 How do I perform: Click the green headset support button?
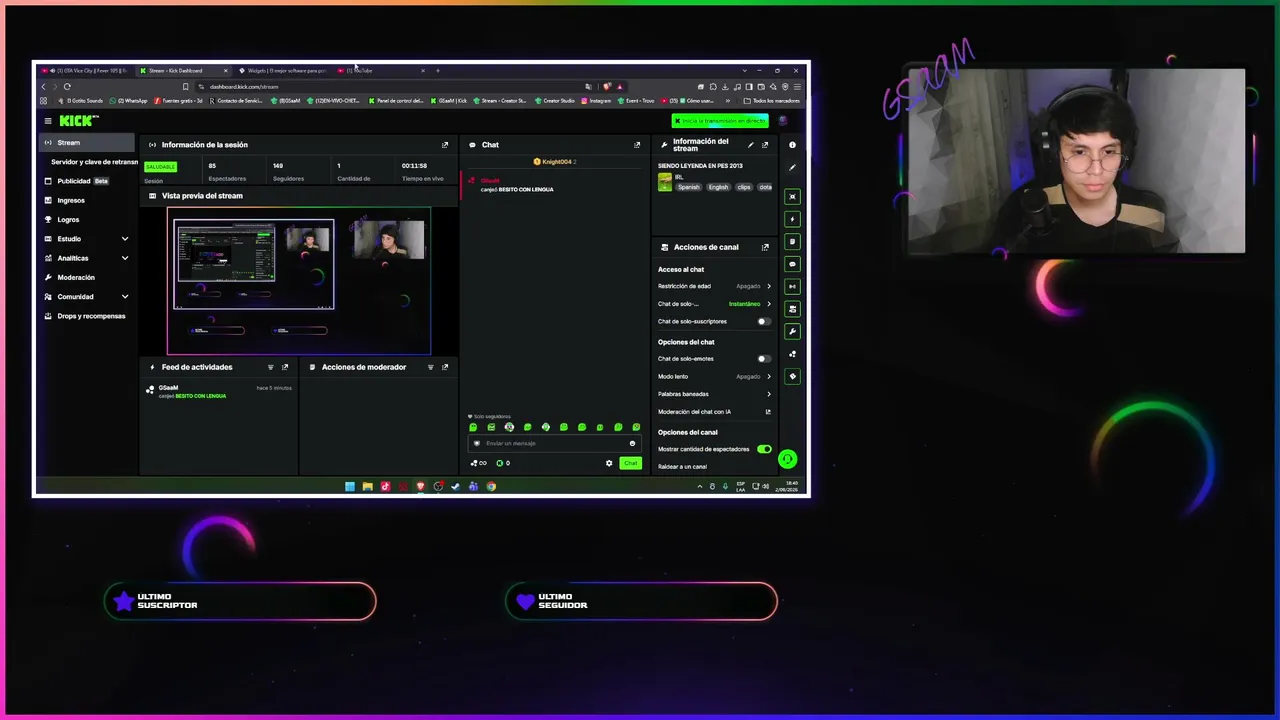[x=788, y=459]
